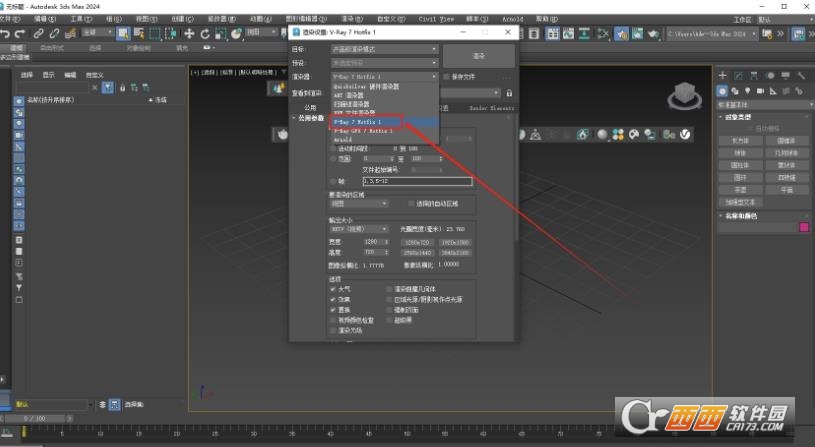815x447 pixels.
Task: Switch to the Render Elements tab
Action: (x=491, y=108)
